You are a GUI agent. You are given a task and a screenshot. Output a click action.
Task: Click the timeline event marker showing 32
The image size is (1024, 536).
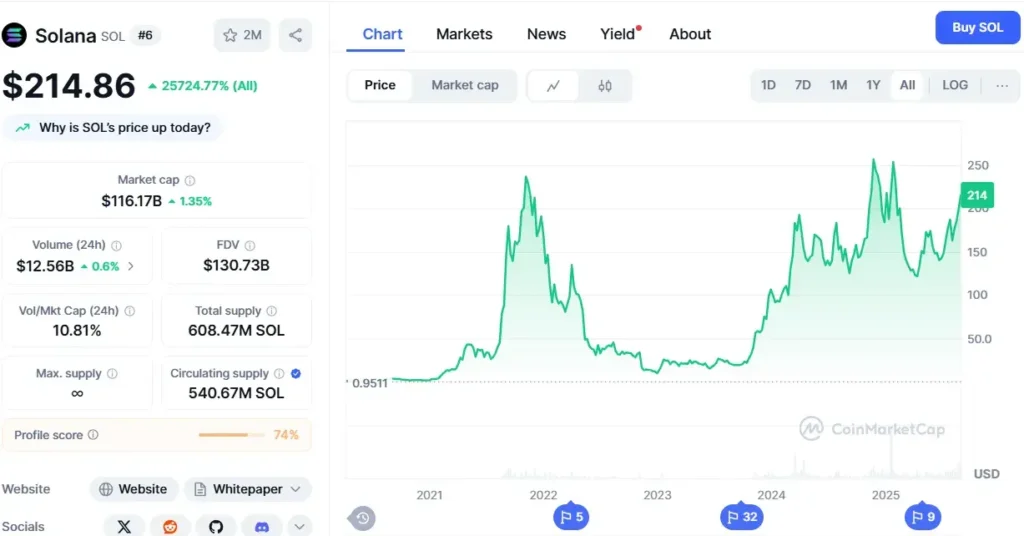click(741, 516)
